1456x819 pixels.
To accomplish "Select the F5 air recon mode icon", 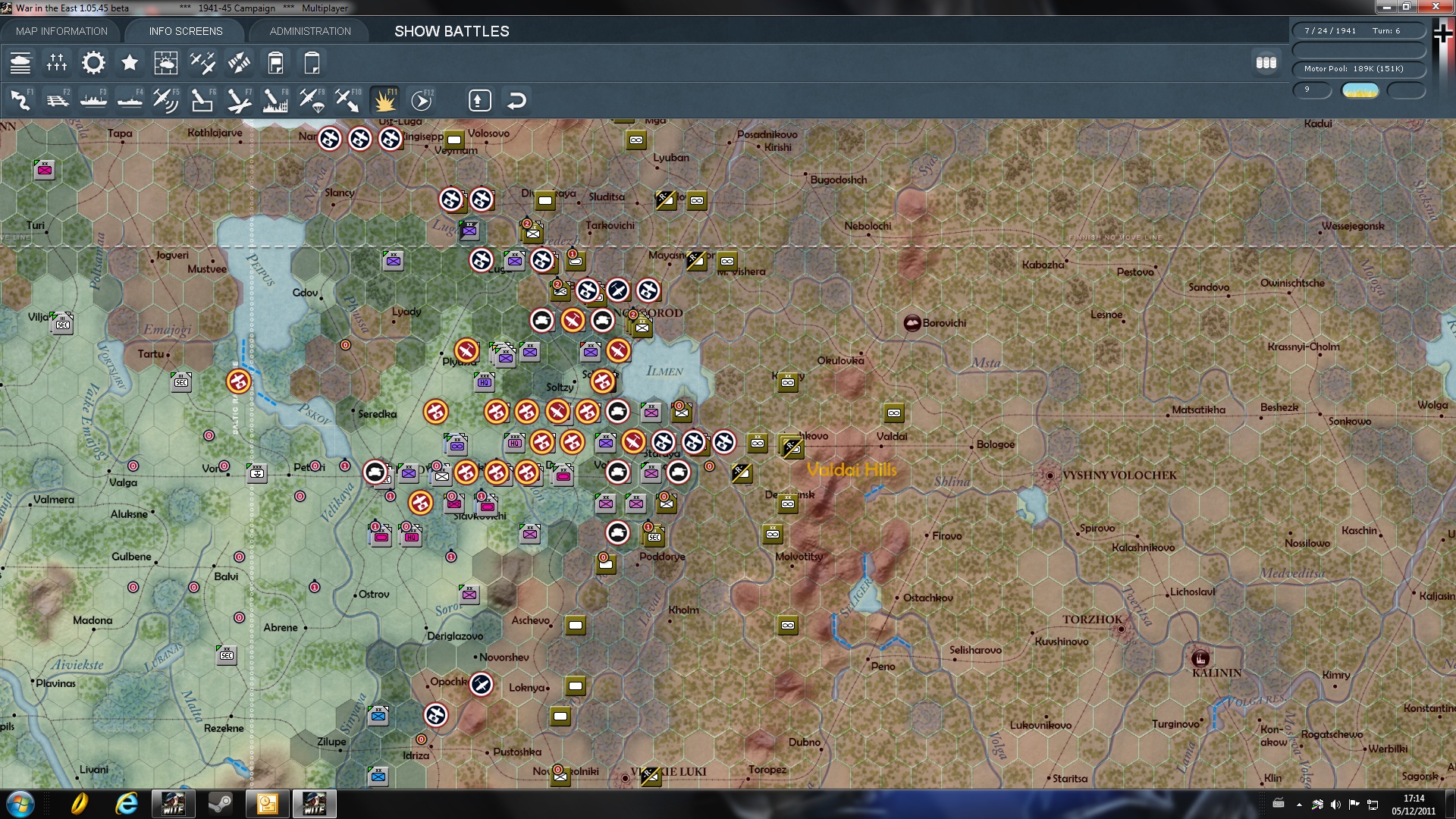I will (166, 100).
